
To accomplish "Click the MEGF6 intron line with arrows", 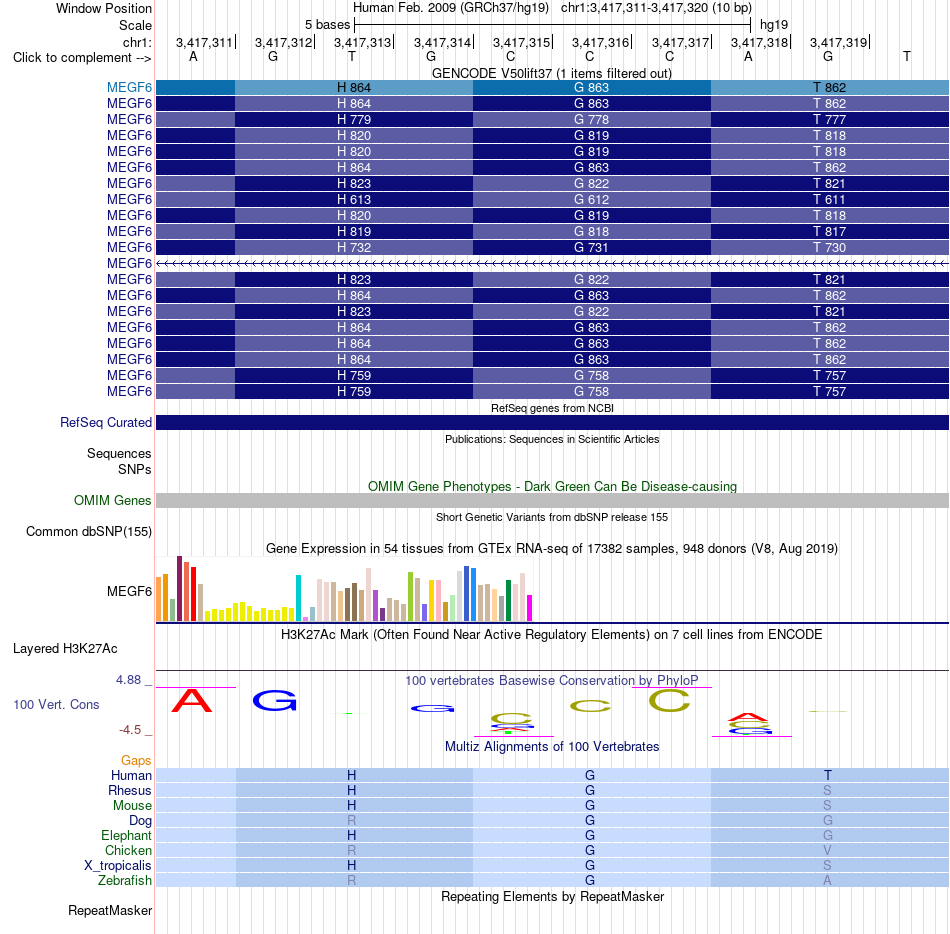I will (x=552, y=263).
